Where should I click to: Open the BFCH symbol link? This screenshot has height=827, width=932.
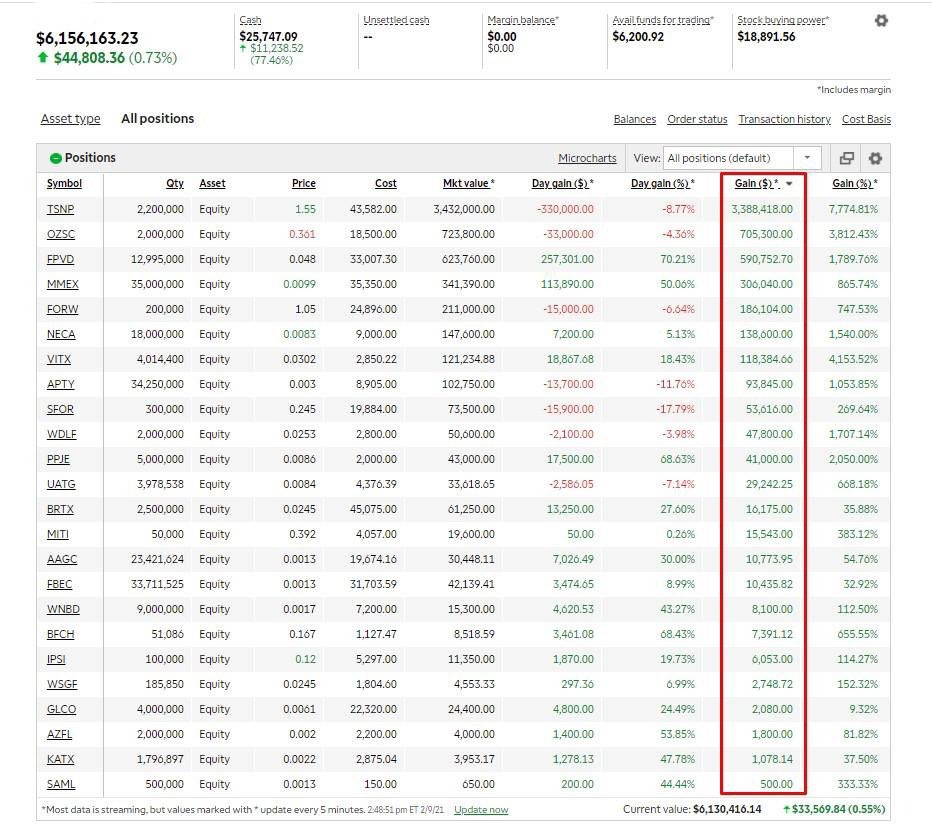click(61, 634)
